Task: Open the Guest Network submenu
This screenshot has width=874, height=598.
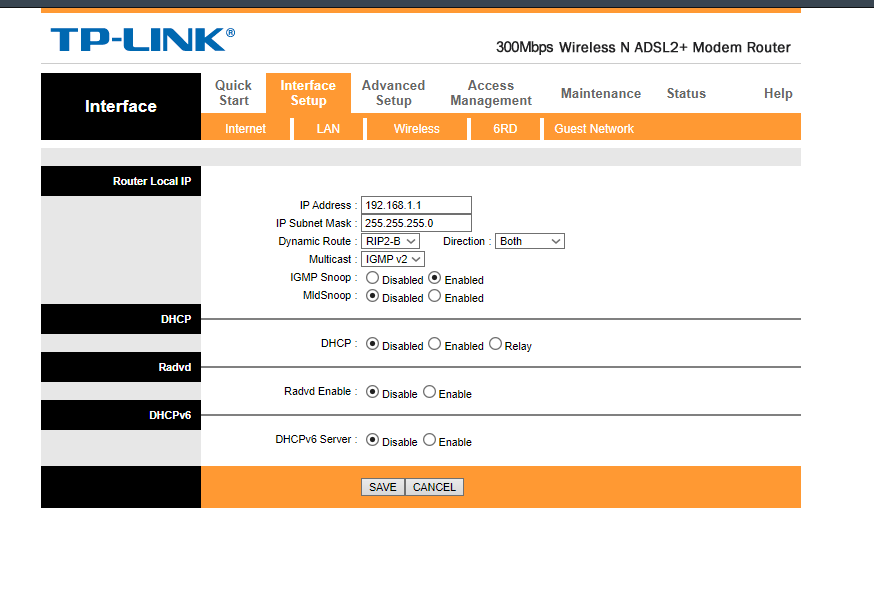Action: pos(594,129)
